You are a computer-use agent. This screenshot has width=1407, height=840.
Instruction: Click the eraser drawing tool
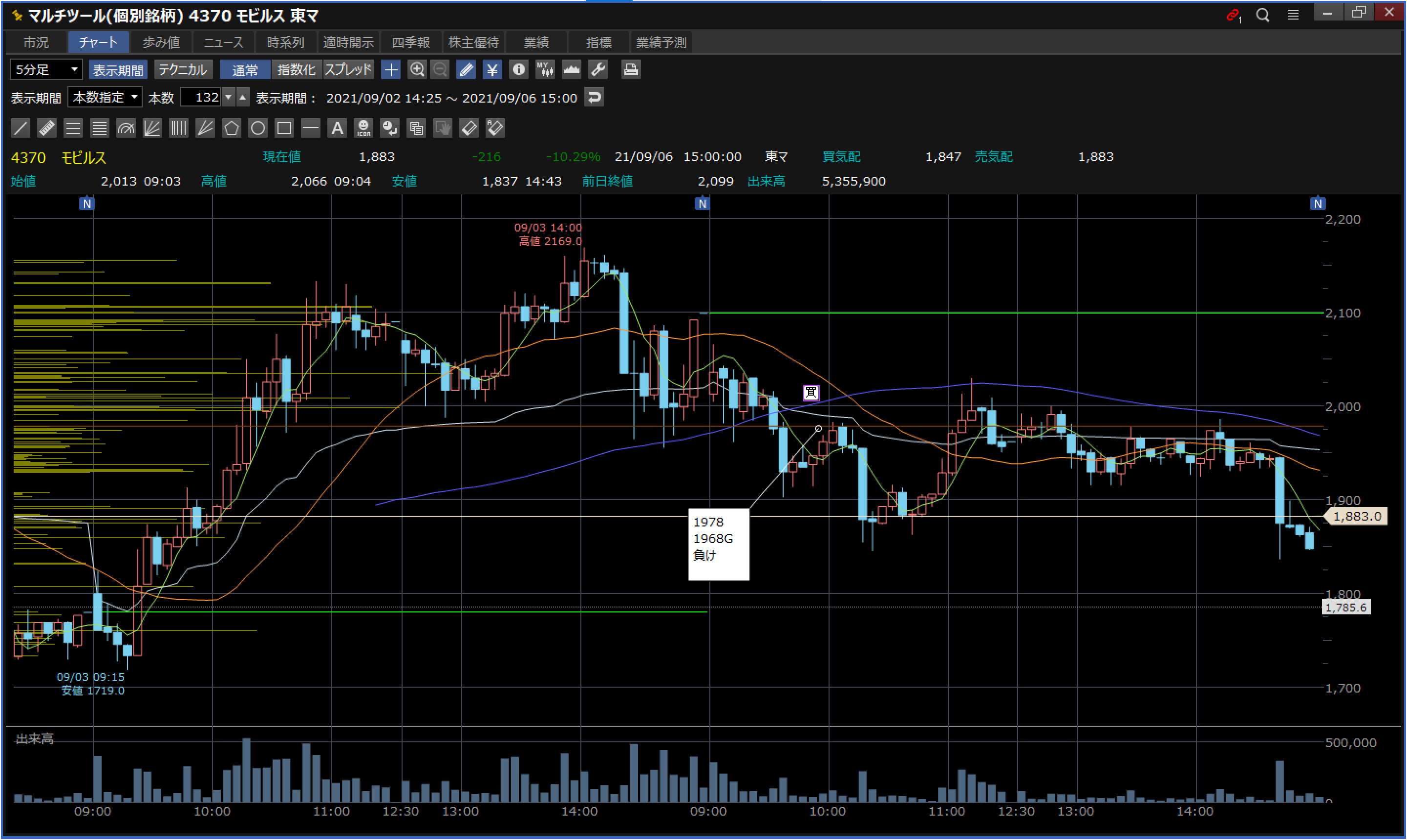point(469,128)
